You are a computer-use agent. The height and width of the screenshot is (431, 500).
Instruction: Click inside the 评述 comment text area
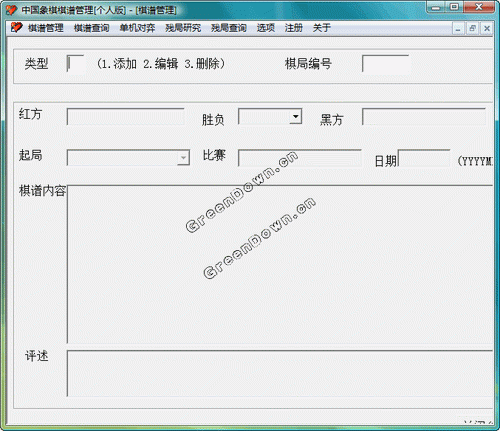click(280, 373)
